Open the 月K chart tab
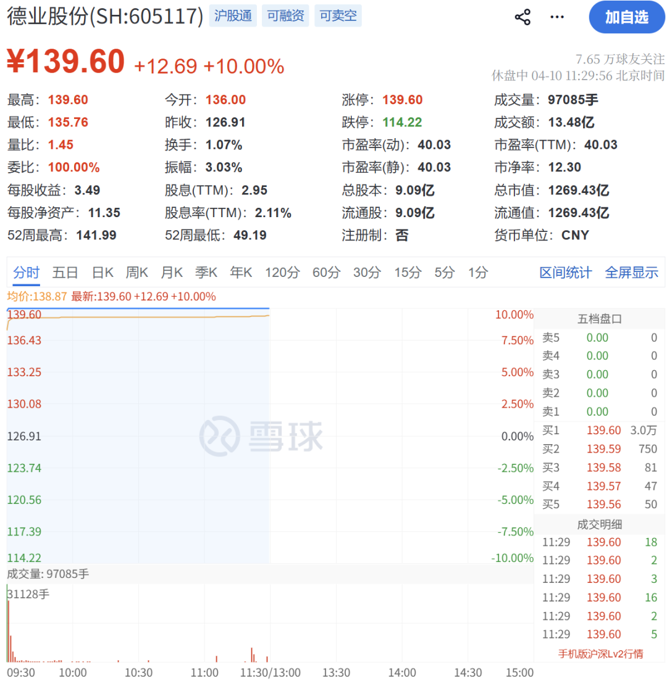667x681 pixels. [x=172, y=272]
